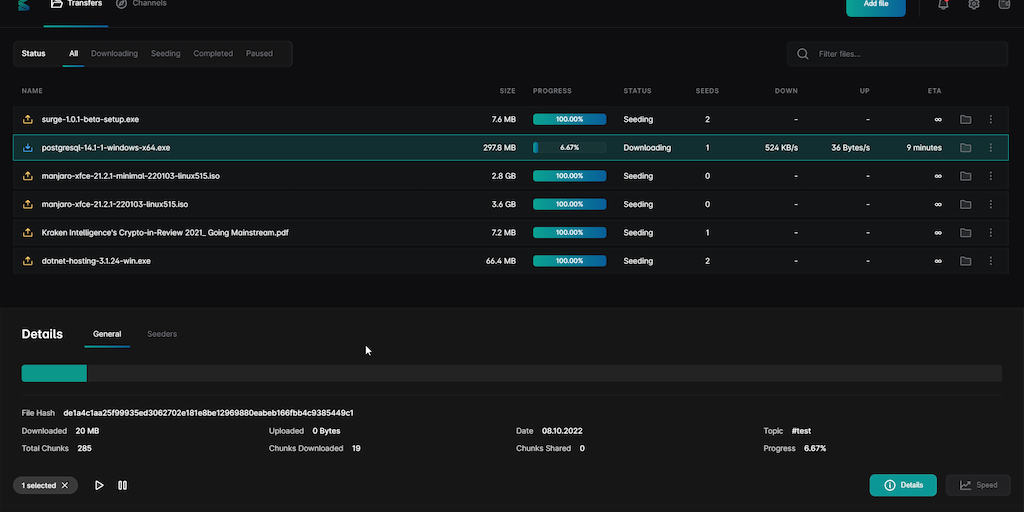
Task: Open folder for surge-1.0.1-beta-setup.exe
Action: pyautogui.click(x=965, y=120)
